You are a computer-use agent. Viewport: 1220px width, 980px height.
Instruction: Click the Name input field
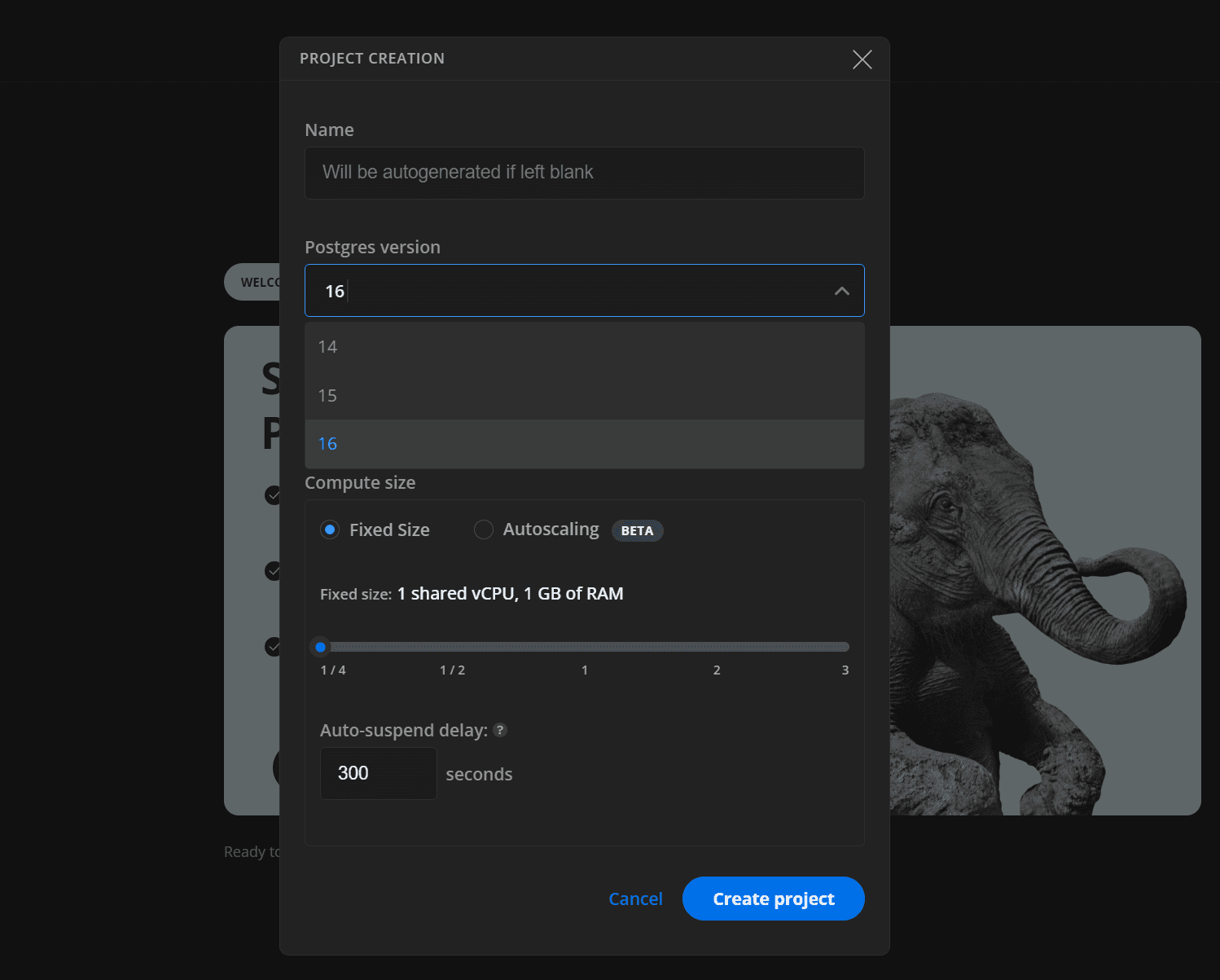coord(584,173)
